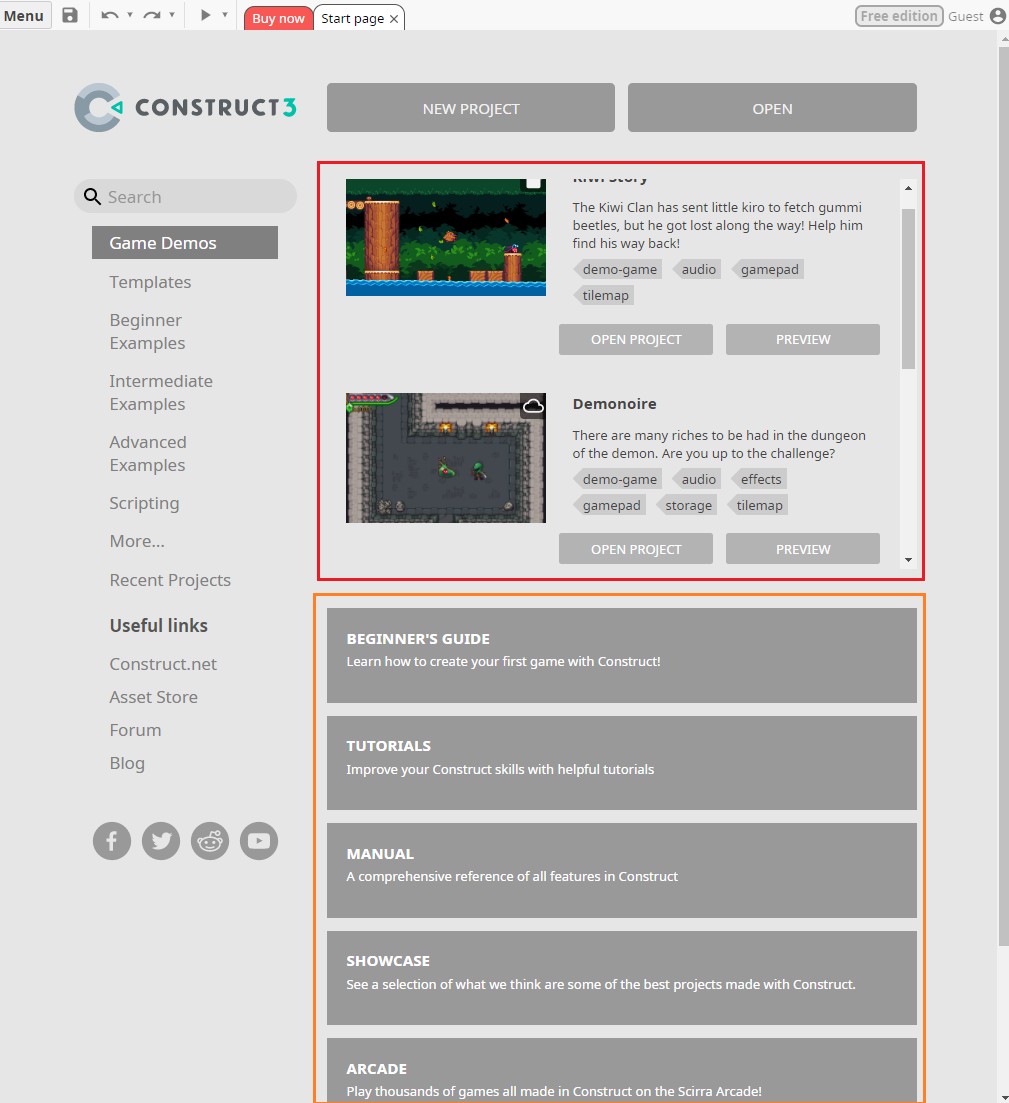Click OPEN PROJECT for Demonoire
This screenshot has height=1103, width=1009.
[635, 549]
